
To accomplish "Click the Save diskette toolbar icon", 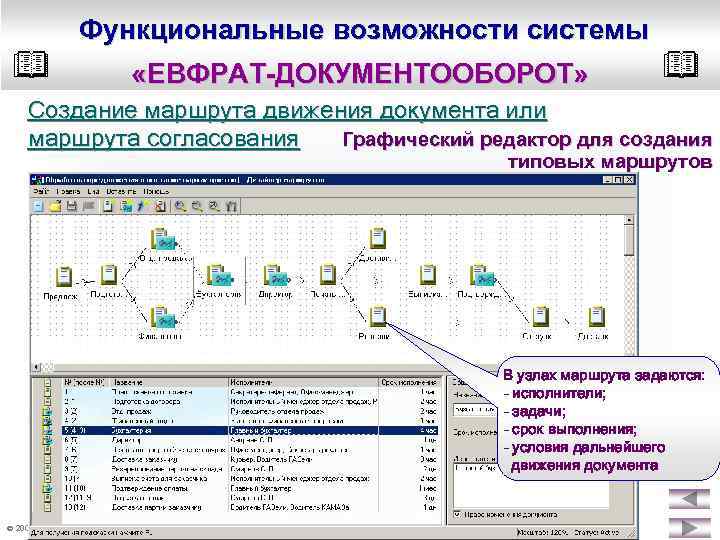I will (72, 206).
